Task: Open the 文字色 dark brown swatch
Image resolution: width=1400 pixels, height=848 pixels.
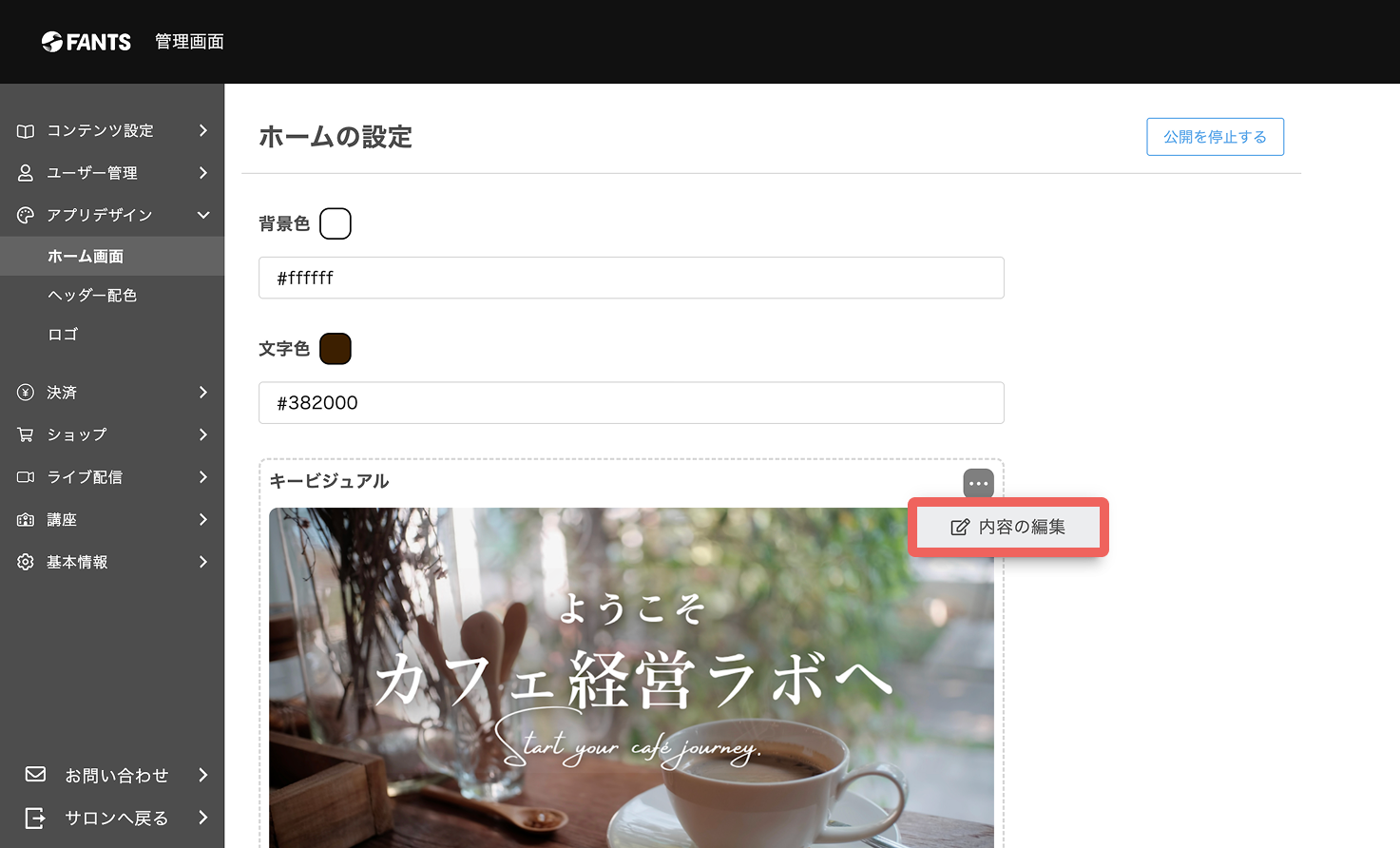Action: [x=336, y=349]
